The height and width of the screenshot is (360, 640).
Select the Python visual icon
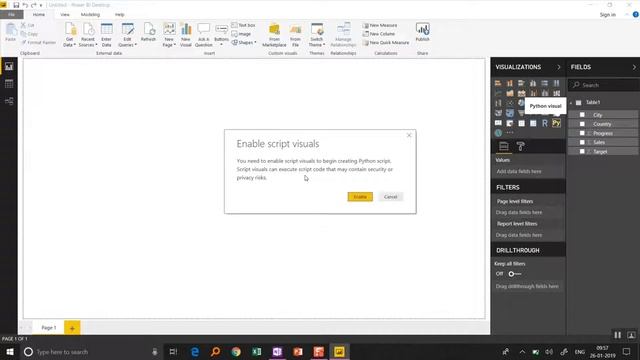556,123
